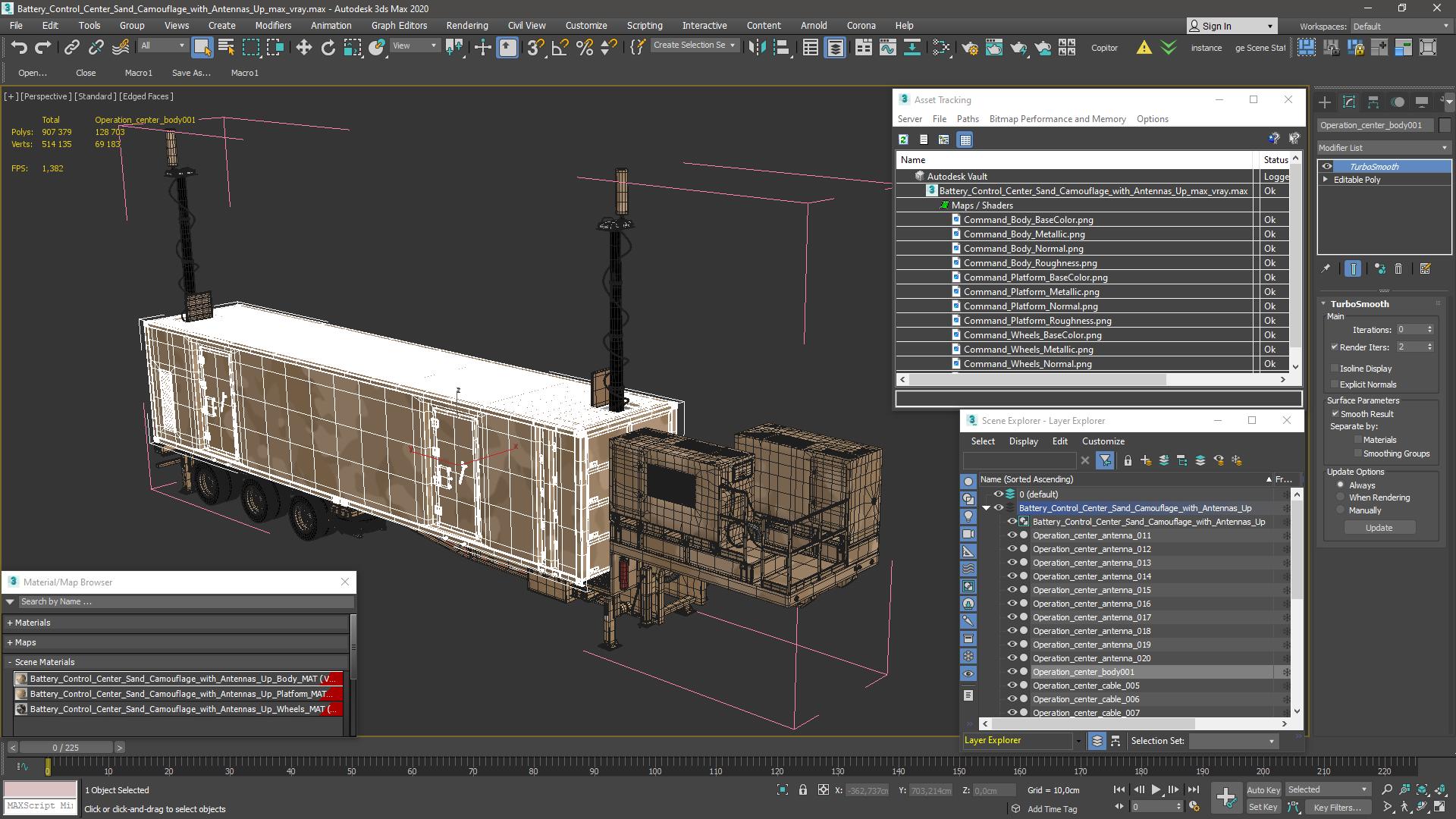
Task: Click Go to End playback button
Action: pos(1193,790)
